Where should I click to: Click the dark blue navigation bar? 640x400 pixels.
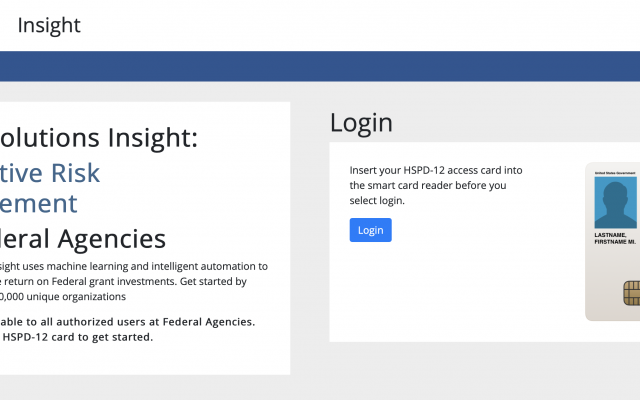[320, 65]
